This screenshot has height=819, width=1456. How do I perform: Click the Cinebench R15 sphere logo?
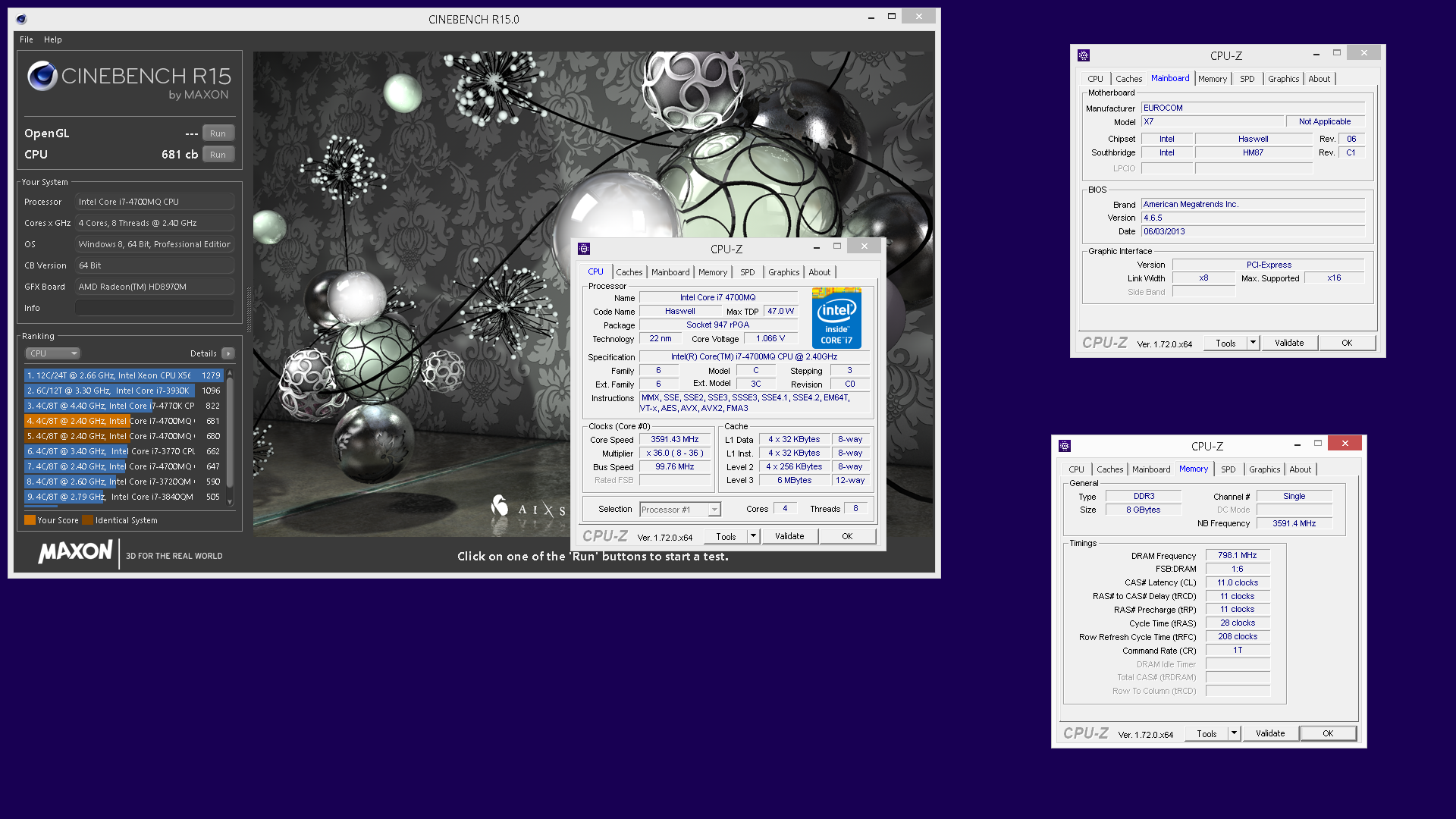42,76
